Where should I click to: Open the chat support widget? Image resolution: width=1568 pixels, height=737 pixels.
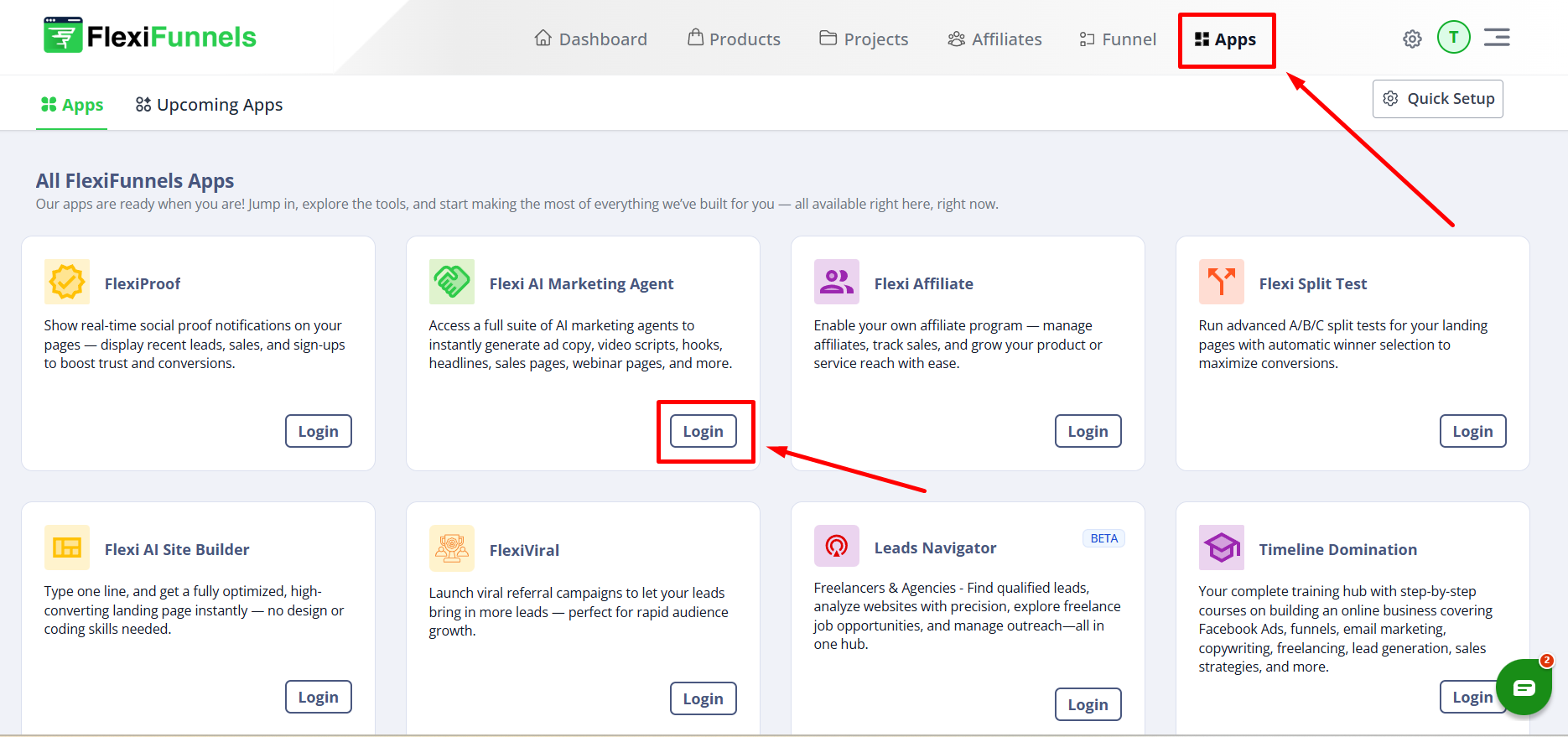pos(1524,688)
